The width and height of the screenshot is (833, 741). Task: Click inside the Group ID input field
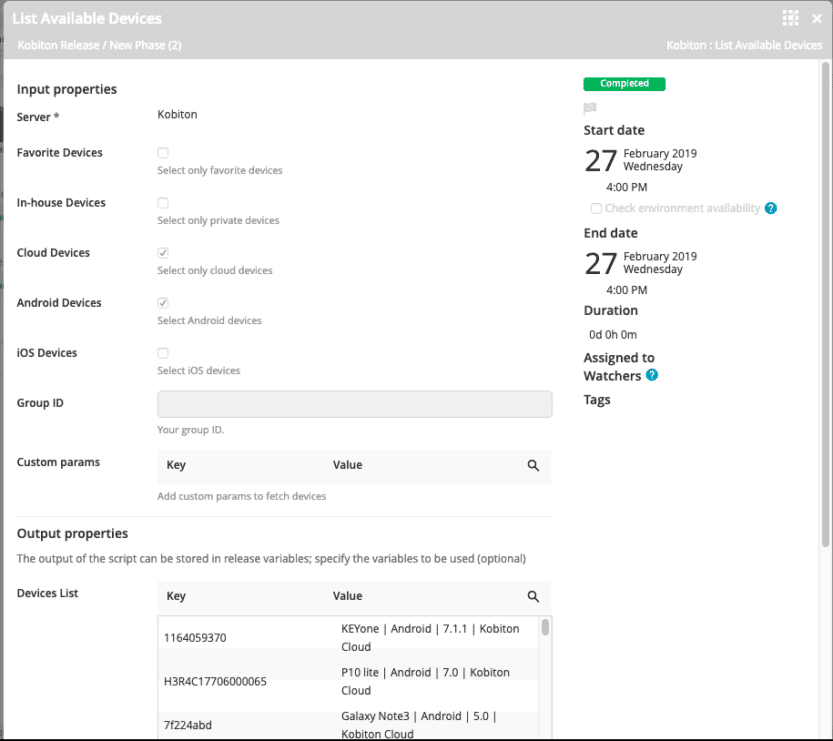click(x=354, y=403)
